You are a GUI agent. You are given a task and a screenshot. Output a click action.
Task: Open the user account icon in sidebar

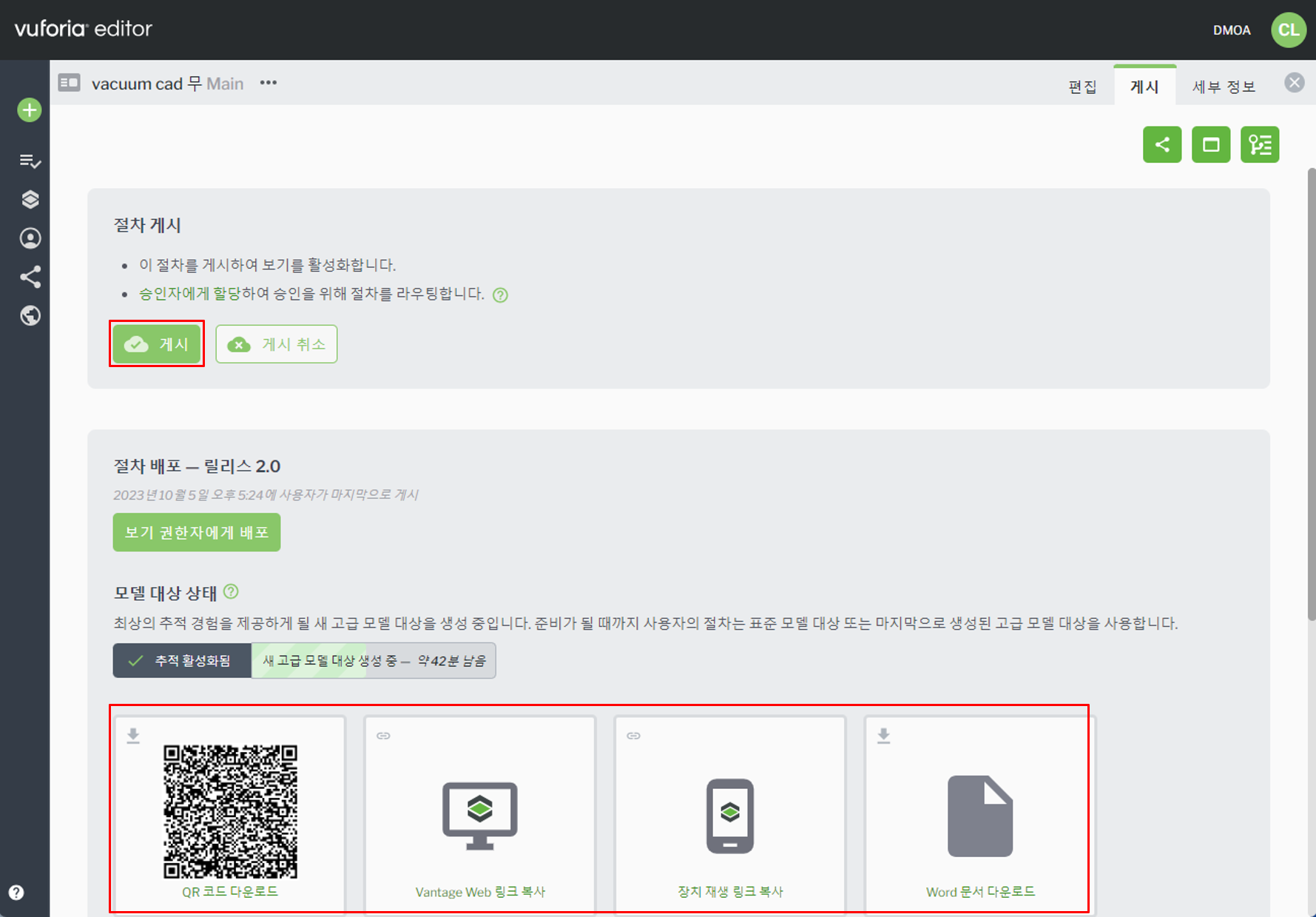30,238
